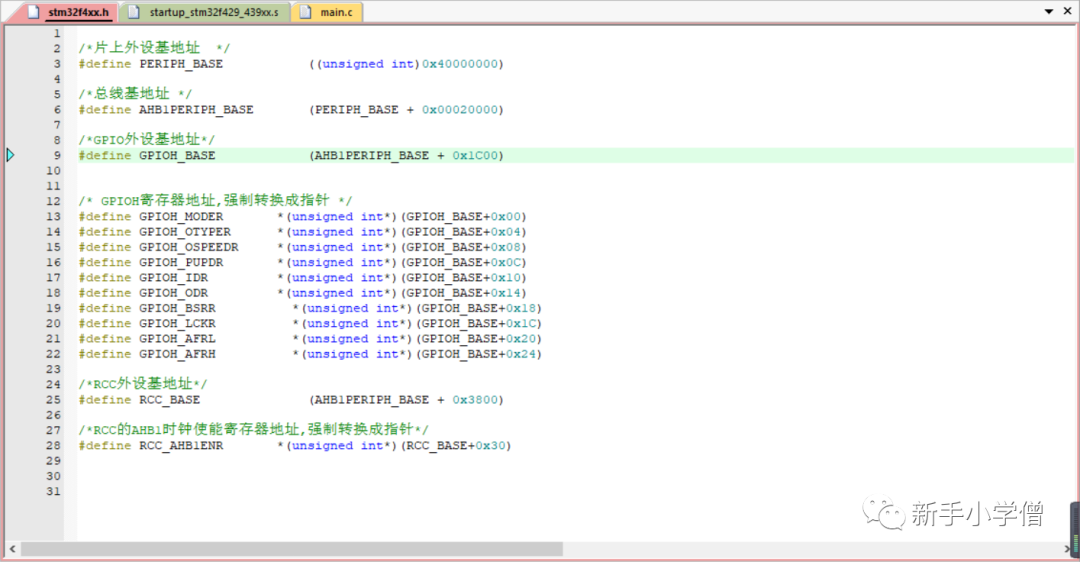Screen dimensions: 1080x562
Task: Click the comment /*片上外设基地址 */
Action: tap(154, 48)
